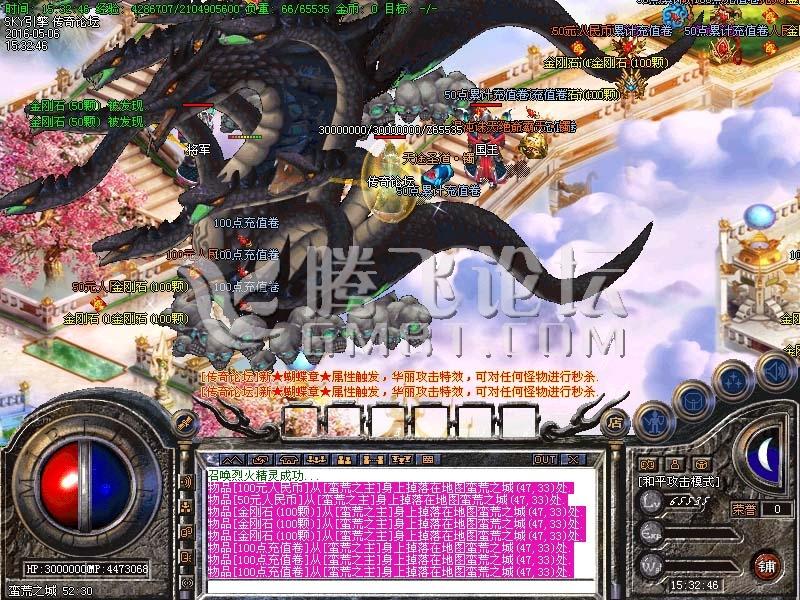This screenshot has height=600, width=800.
Task: Select the second quick item belt slot
Action: coord(343,421)
